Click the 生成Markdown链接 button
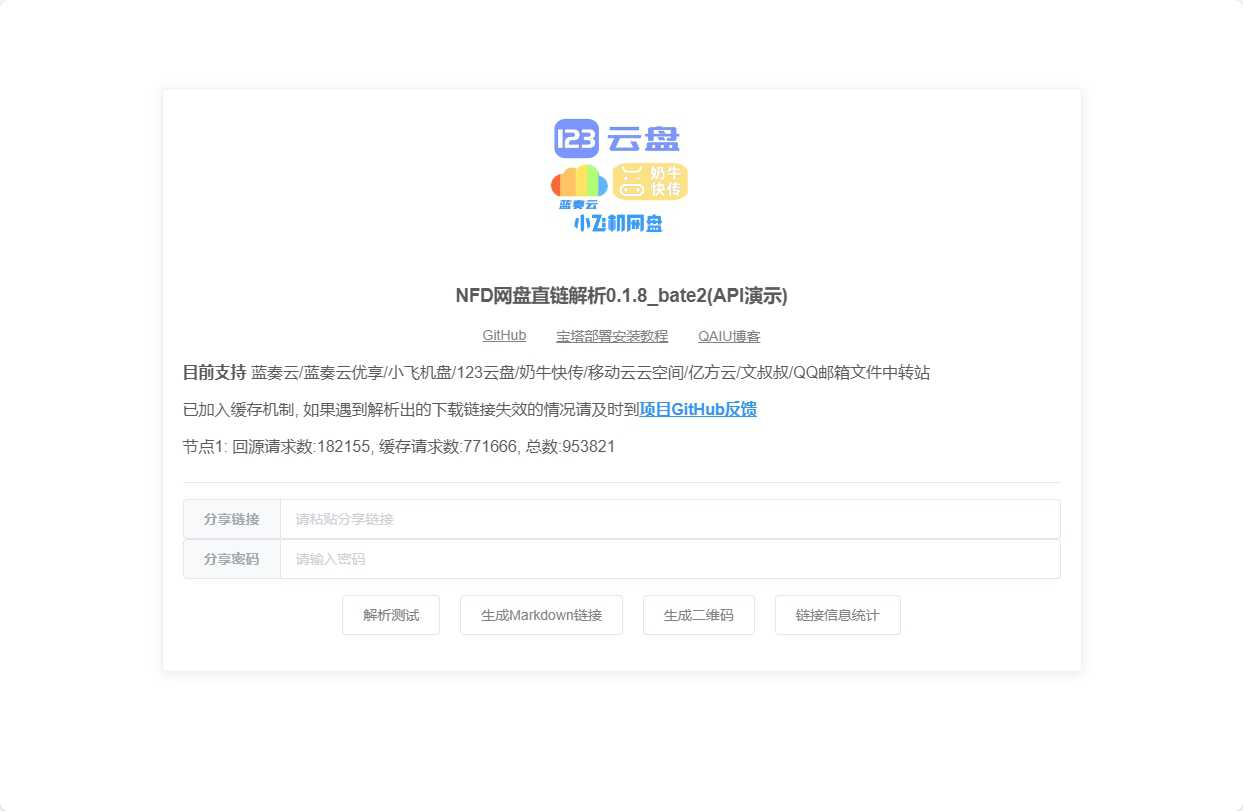The width and height of the screenshot is (1243, 811). click(x=541, y=615)
